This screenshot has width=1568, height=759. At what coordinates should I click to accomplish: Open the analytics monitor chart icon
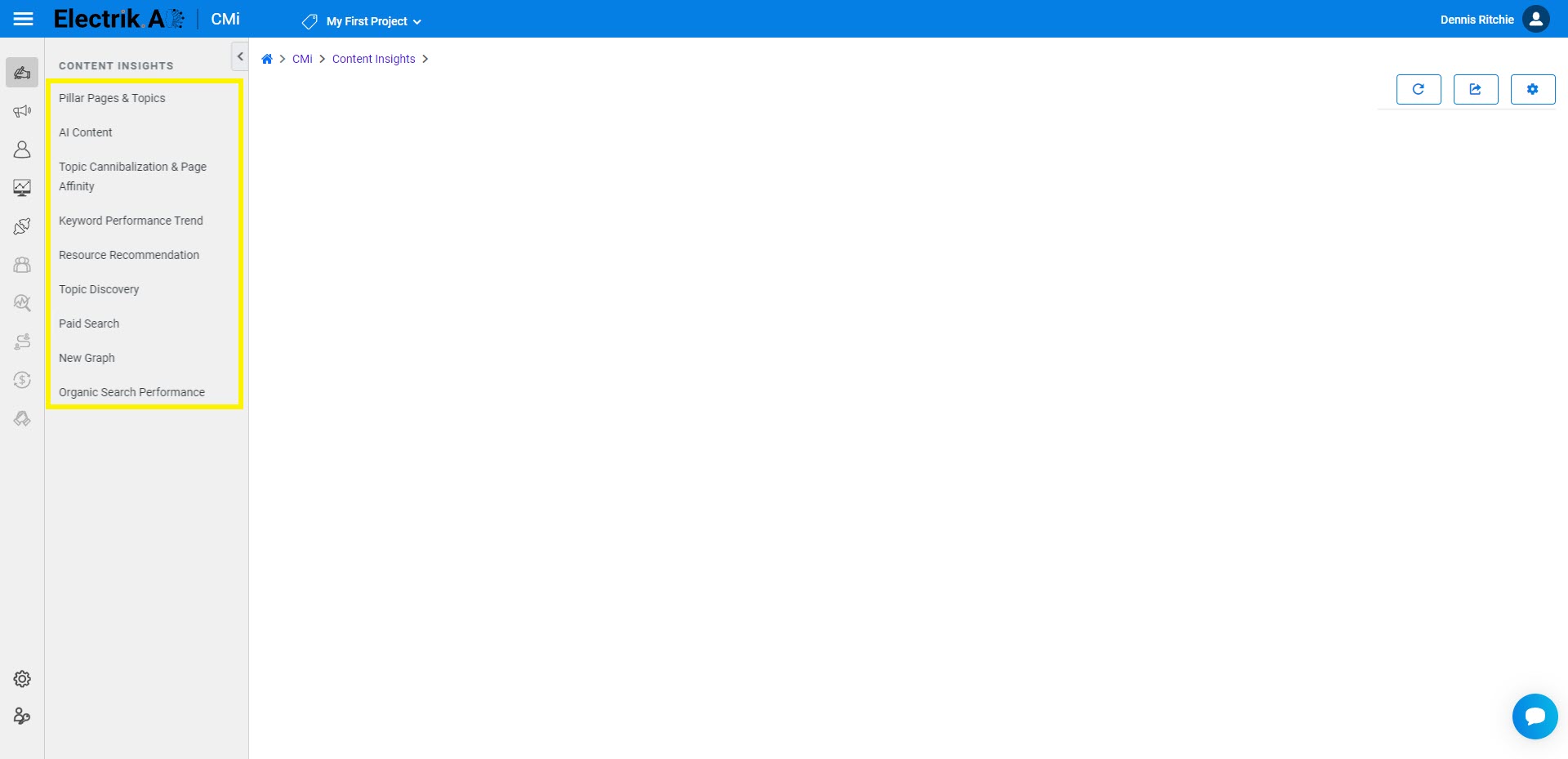pos(22,188)
